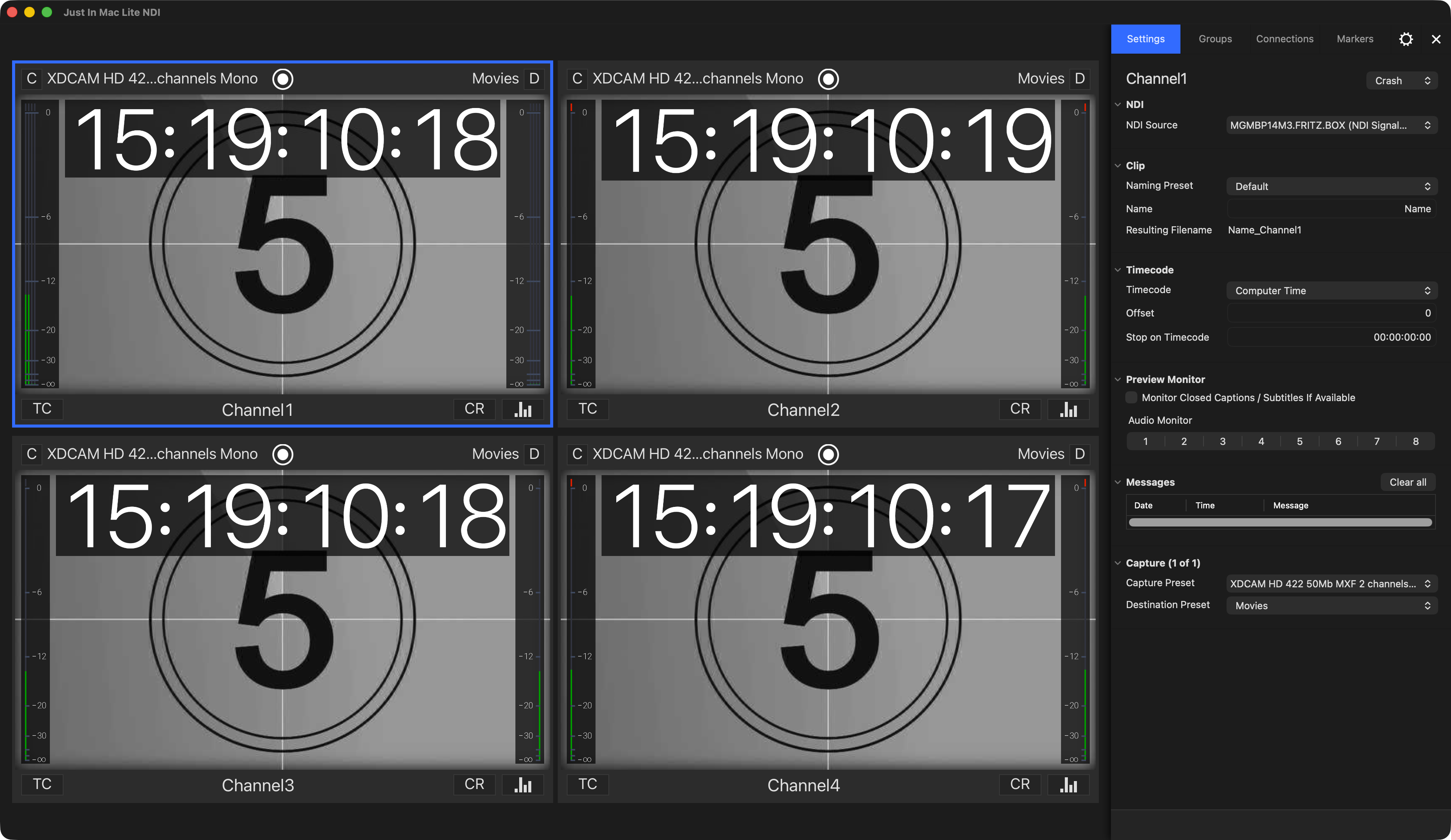
Task: Click the Messages horizontal scrollbar
Action: (x=1280, y=522)
